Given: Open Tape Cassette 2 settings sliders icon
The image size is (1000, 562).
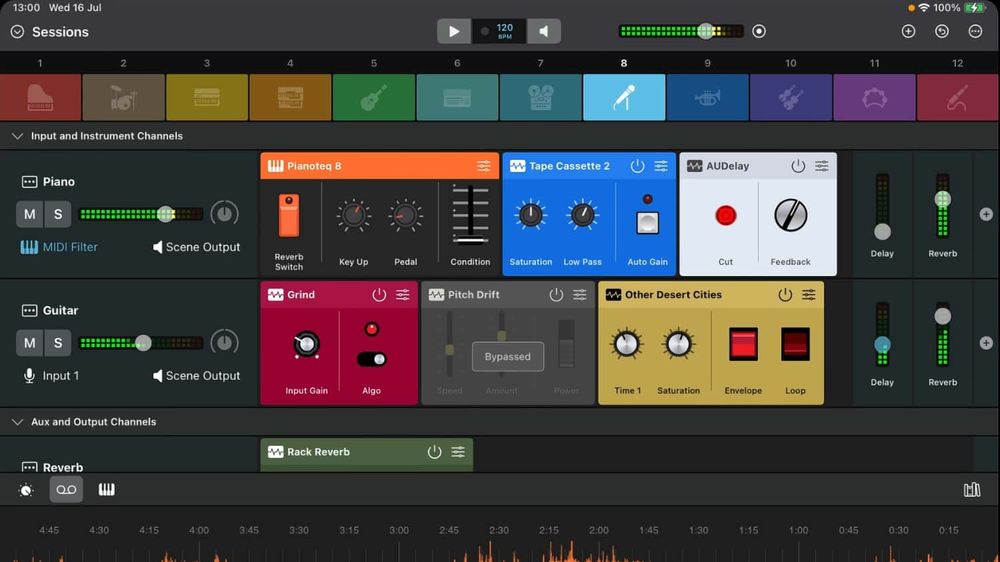Looking at the screenshot, I should pos(661,166).
